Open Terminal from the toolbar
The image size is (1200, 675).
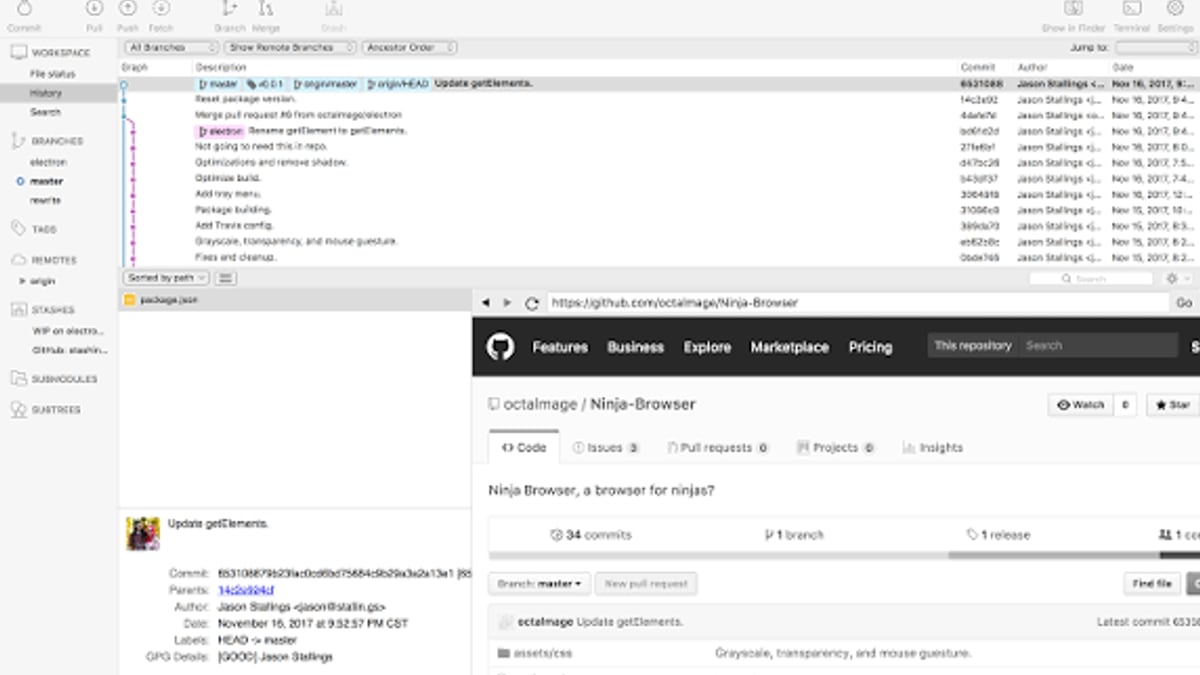click(x=1132, y=8)
